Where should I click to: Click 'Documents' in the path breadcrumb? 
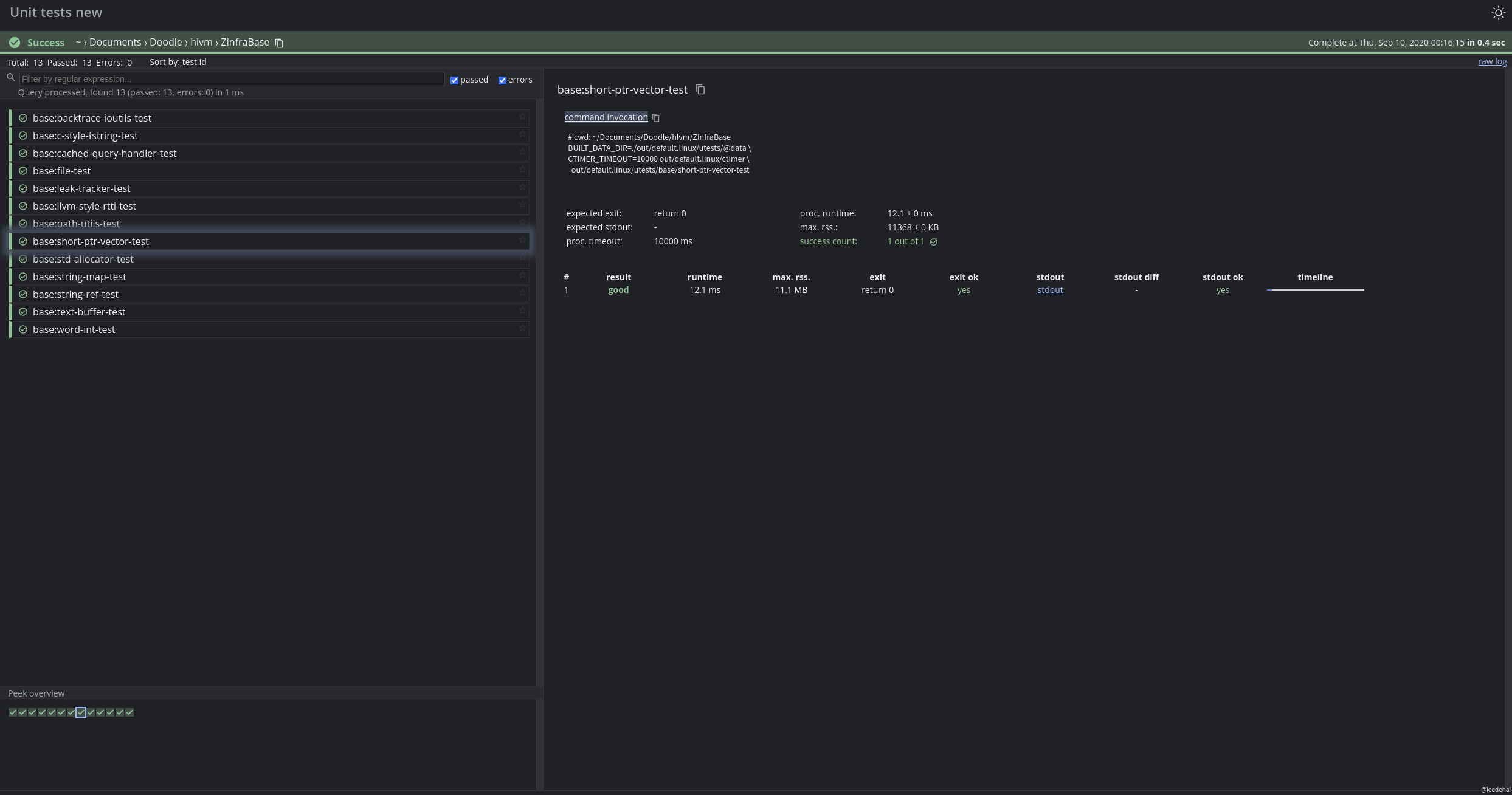point(115,42)
